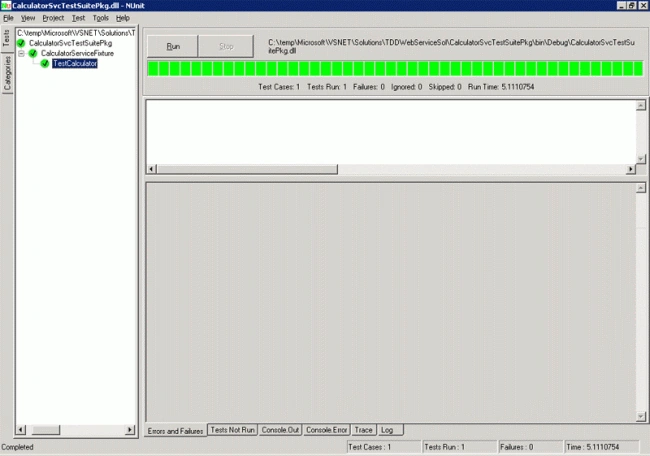The image size is (650, 456).
Task: Click the green test progress bar
Action: [x=395, y=68]
